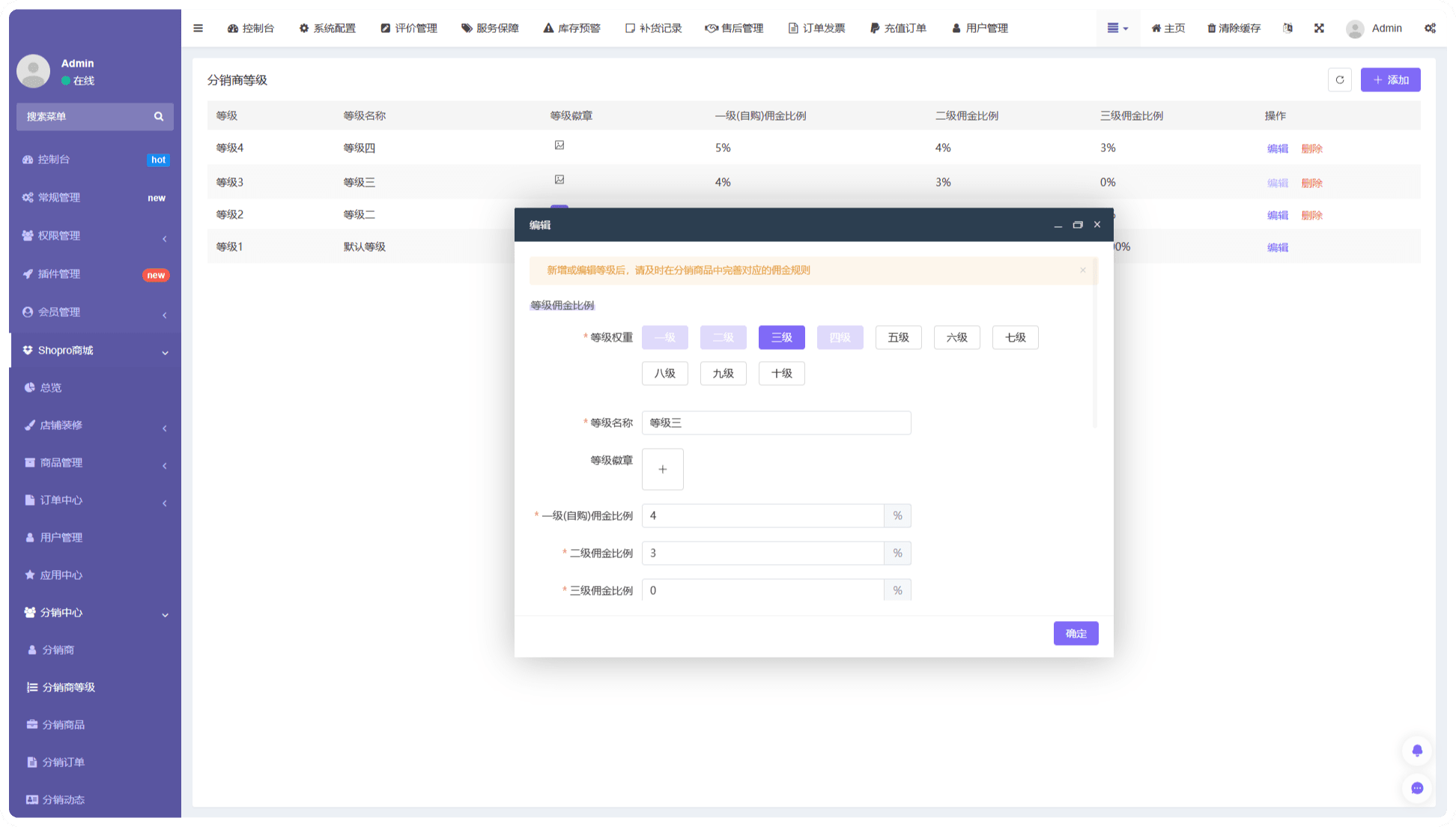Open the chat bubble floating icon

coord(1416,788)
